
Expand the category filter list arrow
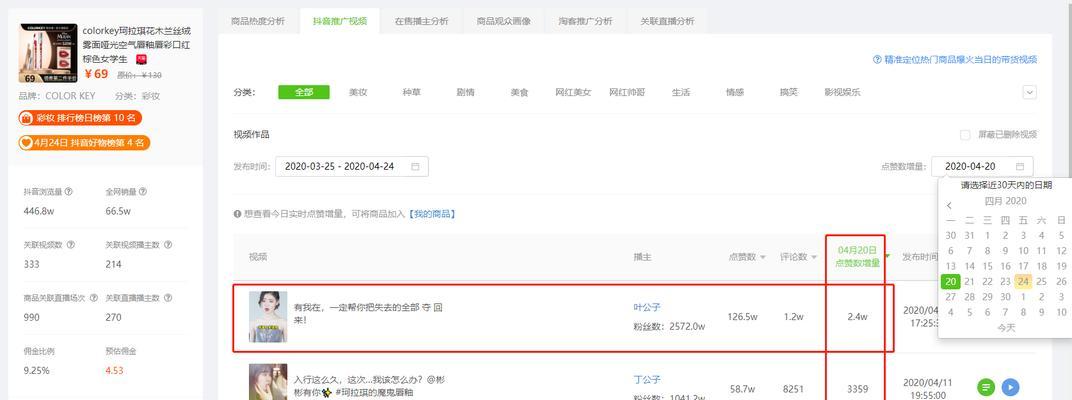(1030, 92)
